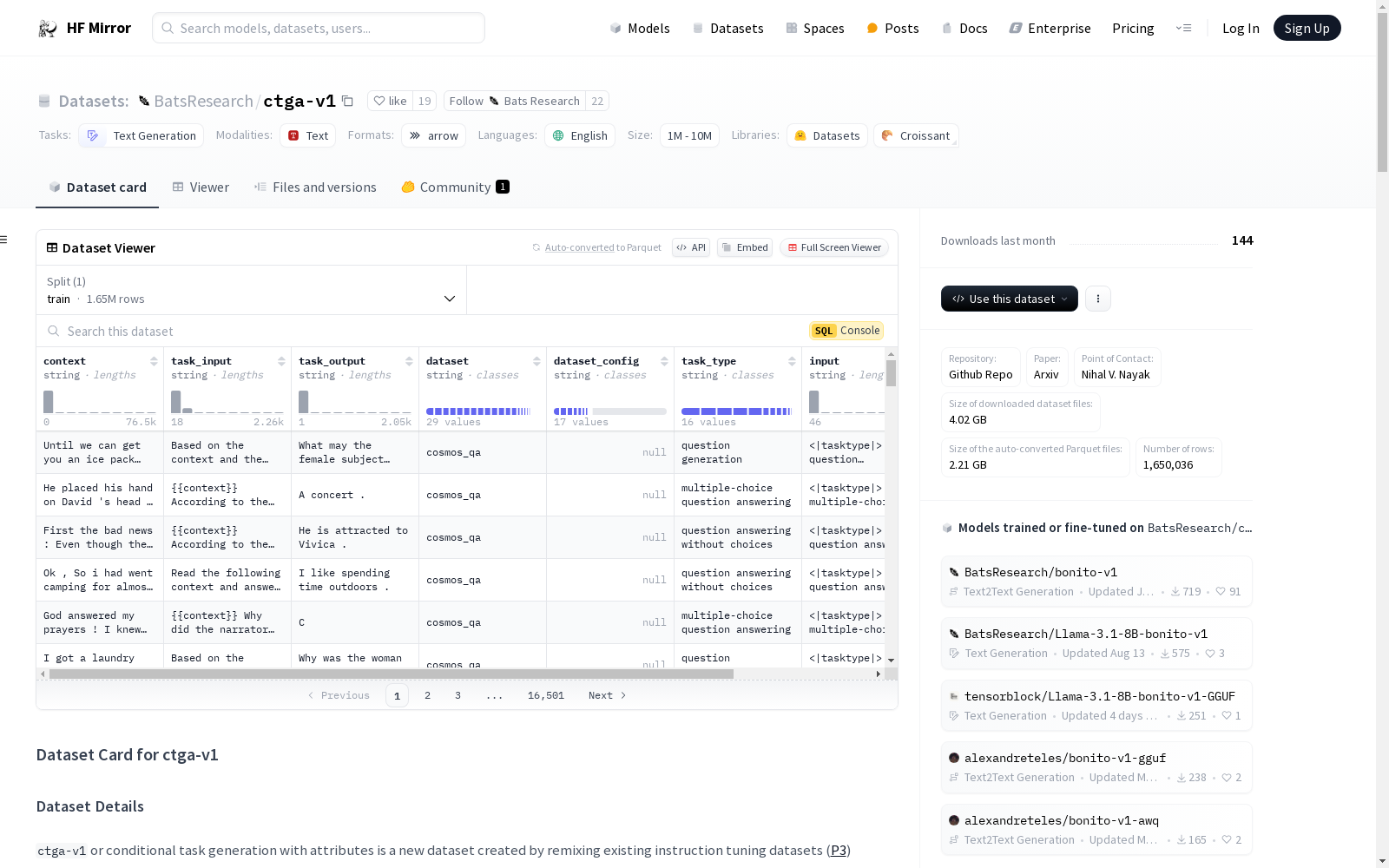1389x868 pixels.
Task: Click the table's horizontal scrollbar
Action: [392, 674]
